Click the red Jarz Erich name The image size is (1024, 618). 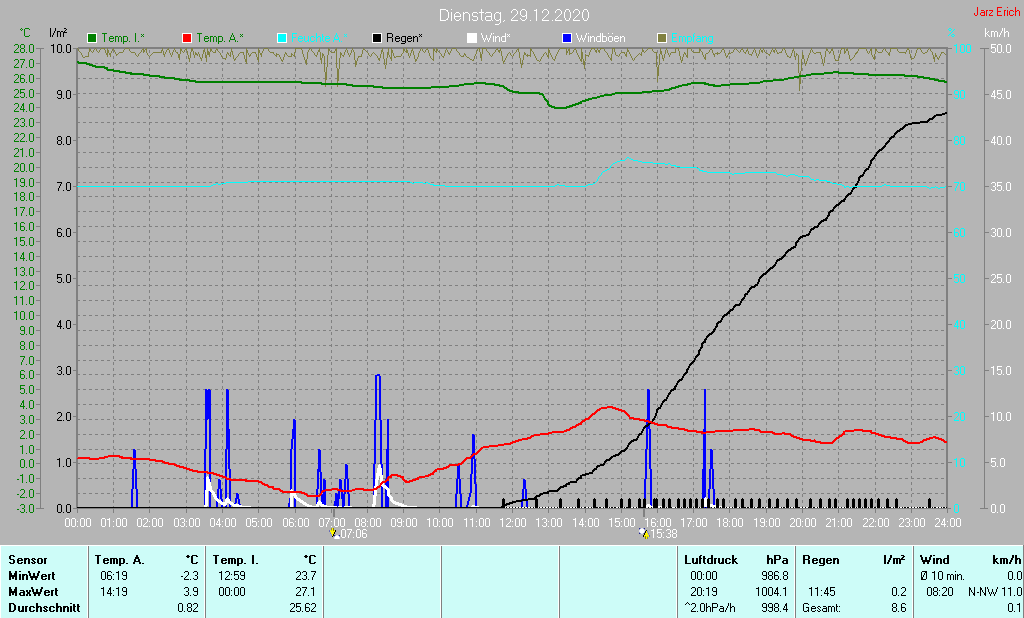coord(997,12)
